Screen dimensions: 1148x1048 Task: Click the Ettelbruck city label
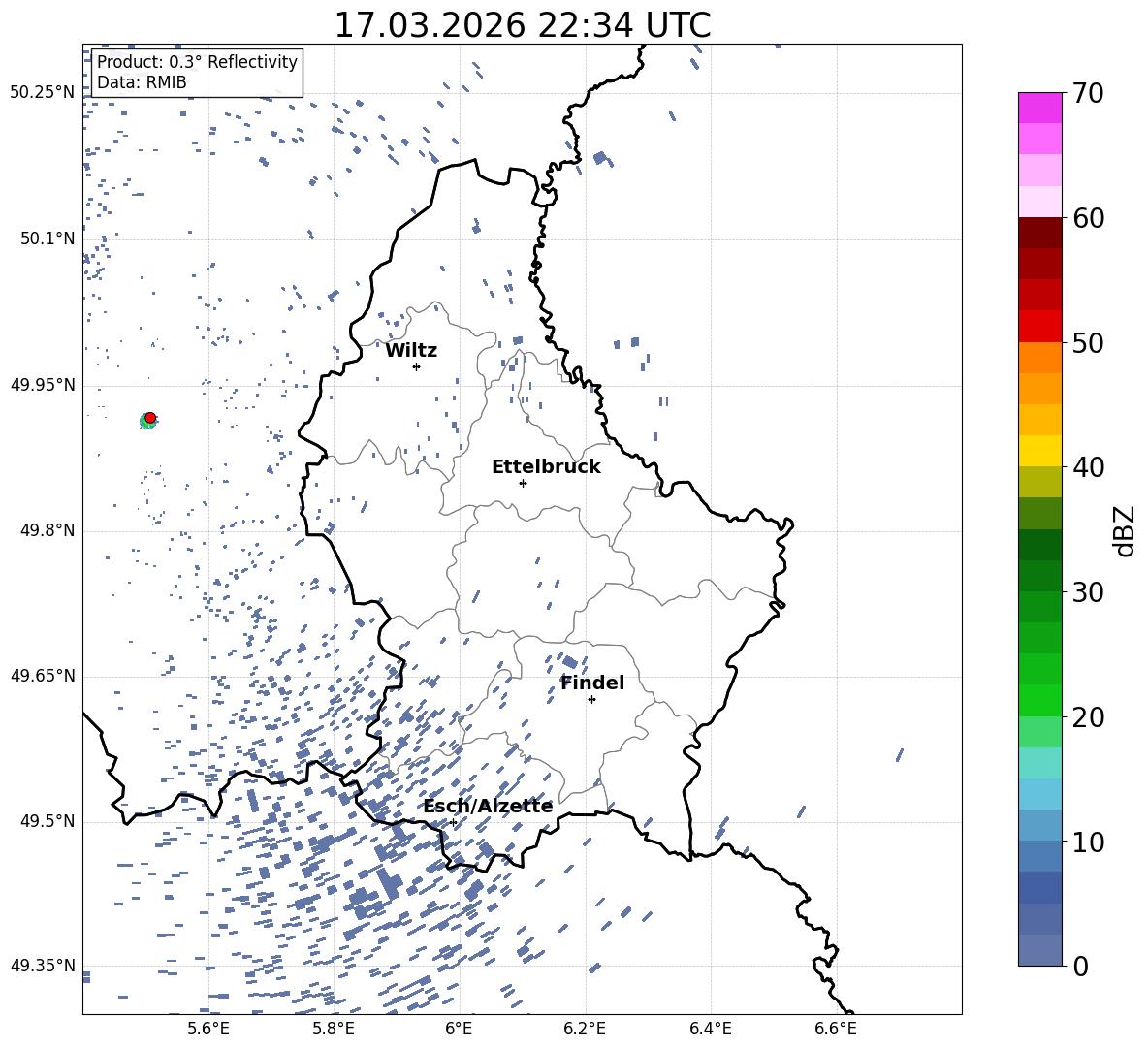546,467
